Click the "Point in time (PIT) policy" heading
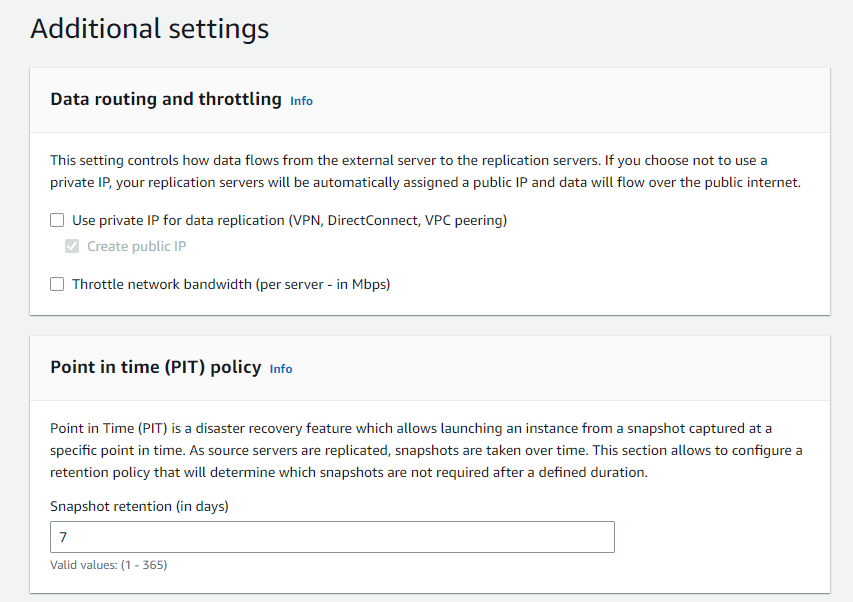 pos(155,368)
